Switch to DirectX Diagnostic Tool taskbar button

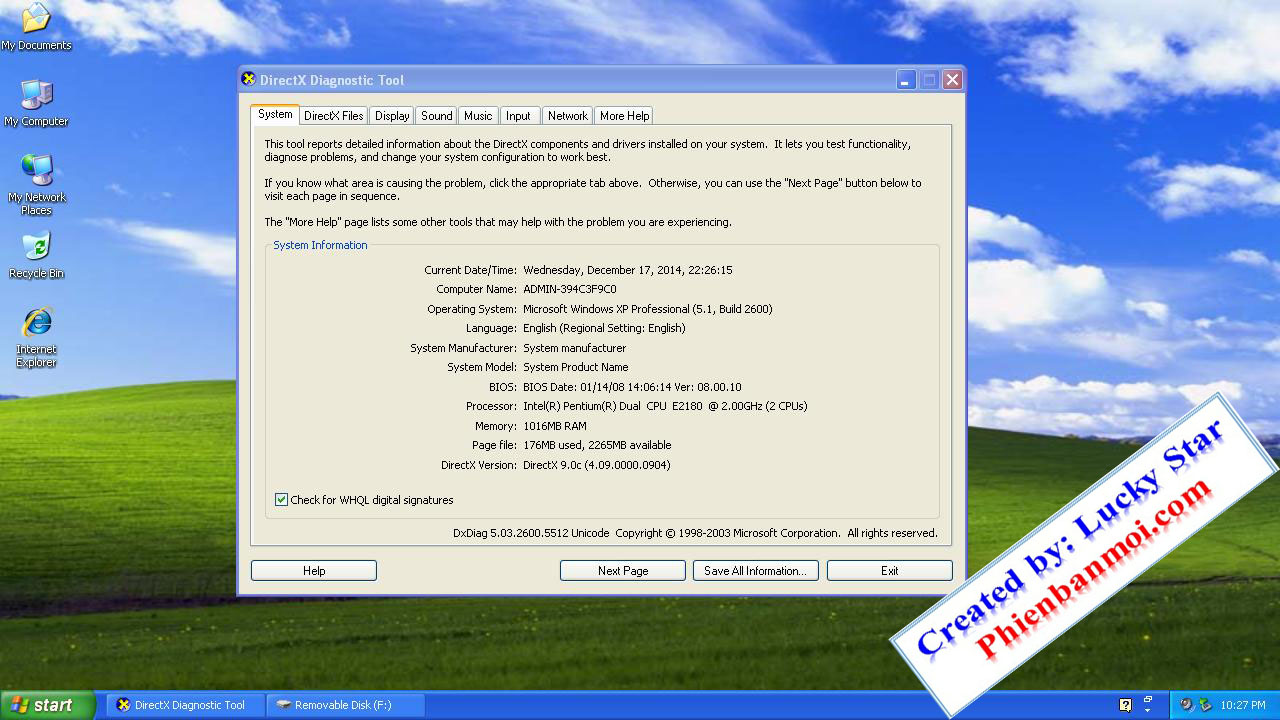[185, 705]
